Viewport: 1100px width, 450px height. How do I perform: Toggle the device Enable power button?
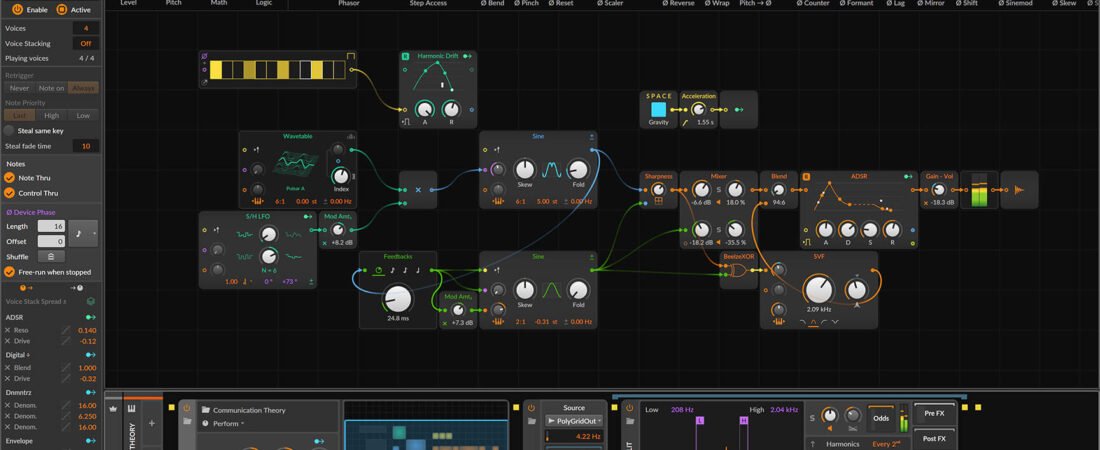click(18, 10)
